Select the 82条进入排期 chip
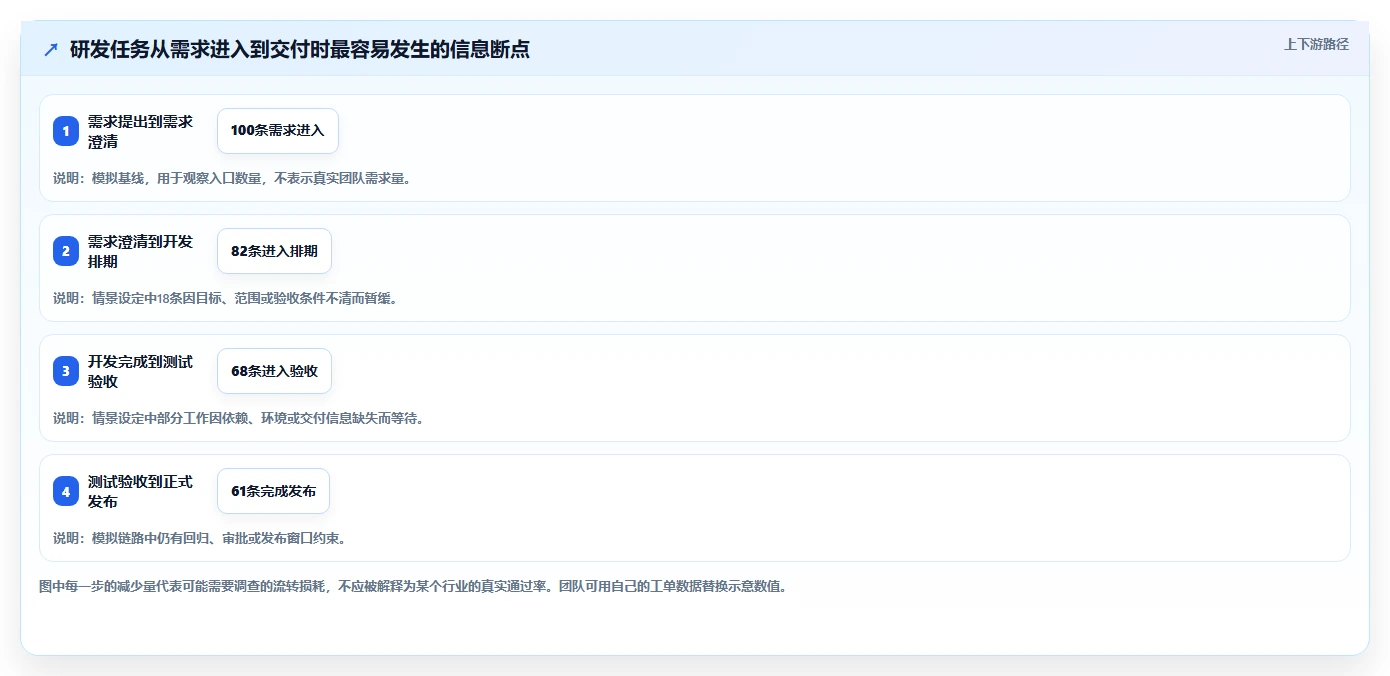This screenshot has width=1390, height=676. click(x=274, y=251)
